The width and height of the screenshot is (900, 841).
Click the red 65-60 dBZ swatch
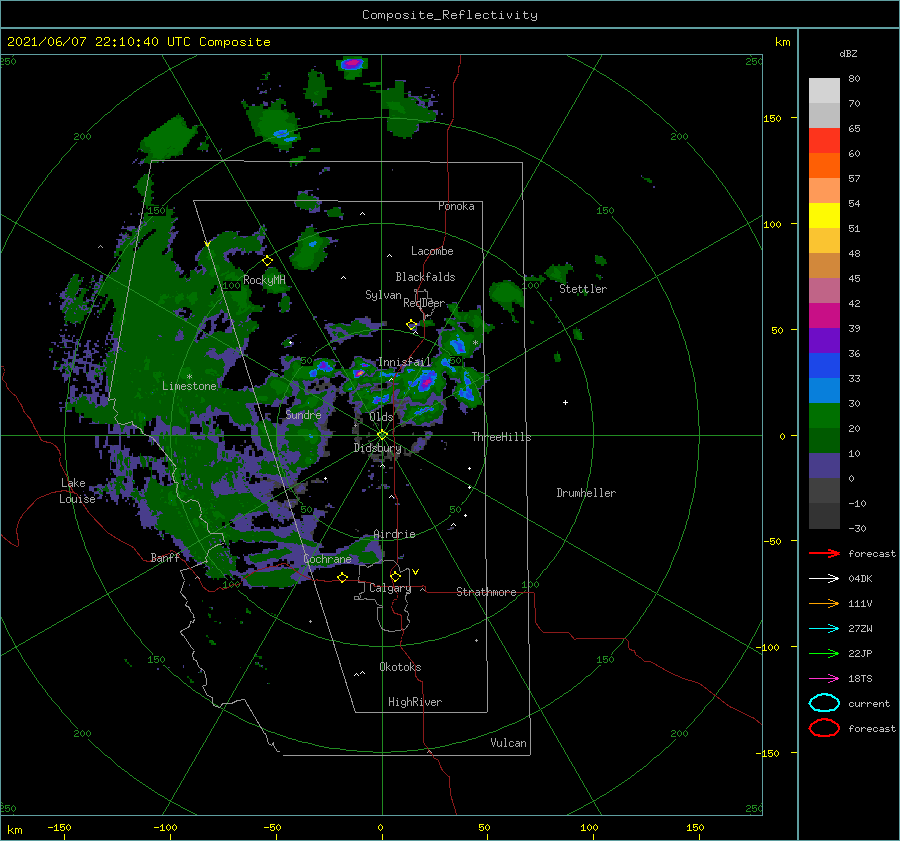(824, 141)
